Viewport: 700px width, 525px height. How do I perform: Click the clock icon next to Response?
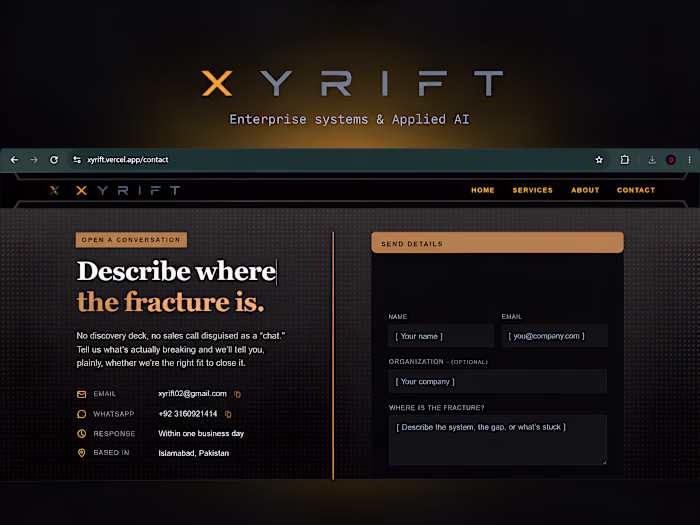[81, 433]
